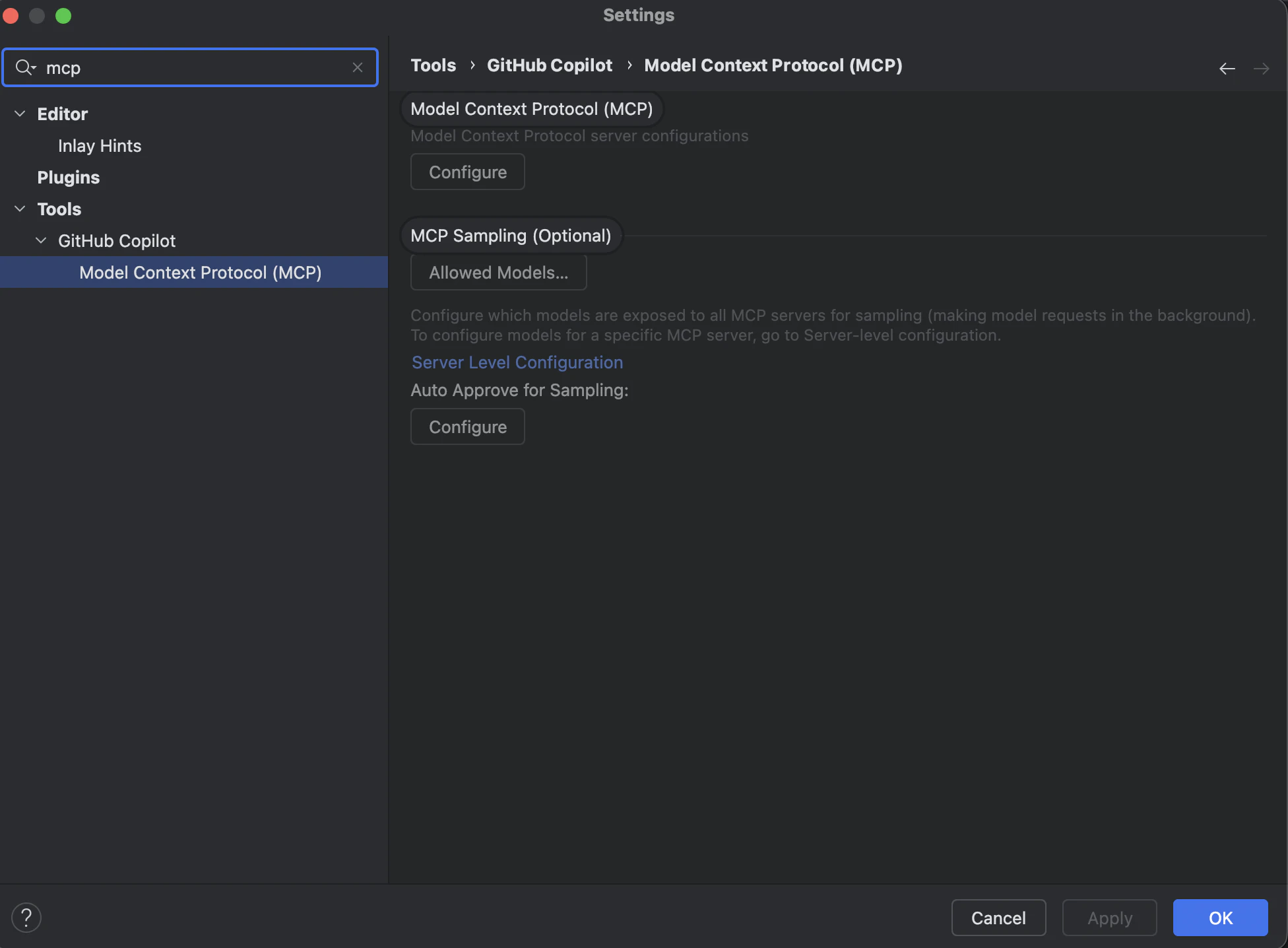Confirm settings with OK
The image size is (1288, 948).
[x=1221, y=918]
